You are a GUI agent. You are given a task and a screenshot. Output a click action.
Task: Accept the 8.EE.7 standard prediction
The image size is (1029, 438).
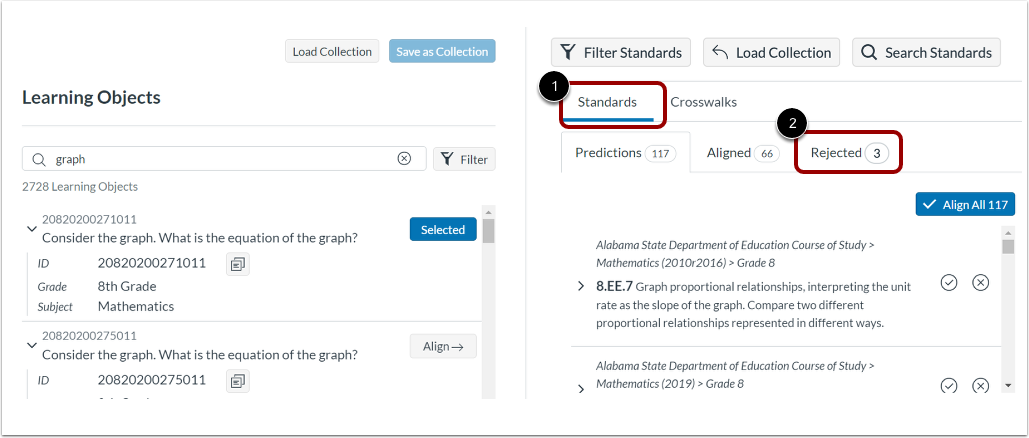pyautogui.click(x=949, y=283)
